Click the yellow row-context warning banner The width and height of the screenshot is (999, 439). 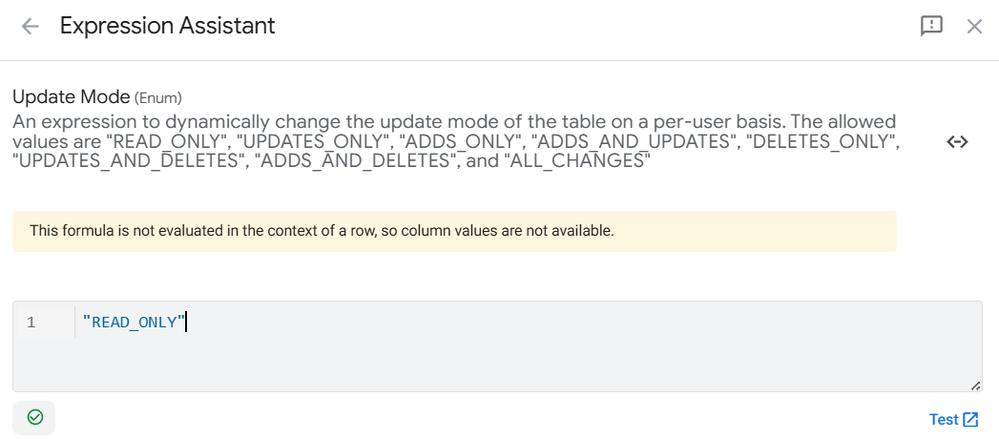click(454, 231)
